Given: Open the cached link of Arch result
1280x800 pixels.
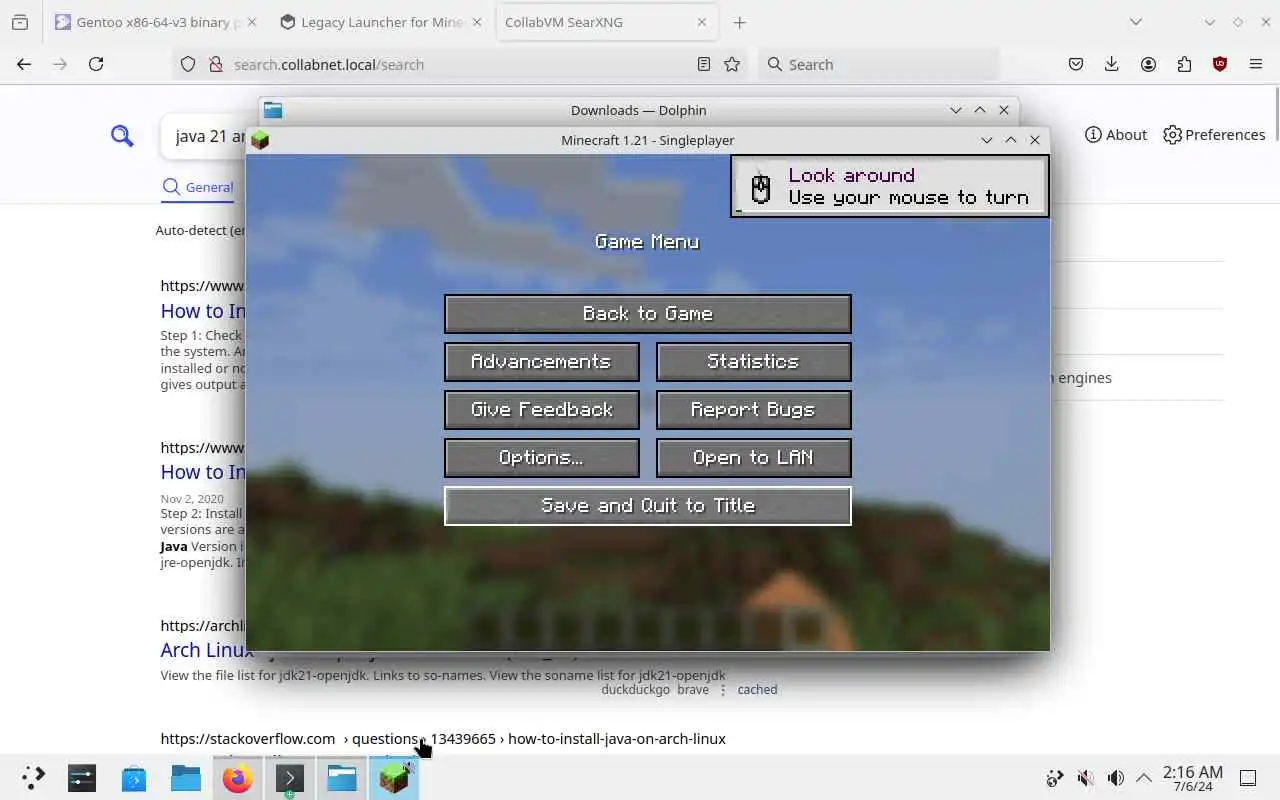Looking at the screenshot, I should (x=757, y=690).
